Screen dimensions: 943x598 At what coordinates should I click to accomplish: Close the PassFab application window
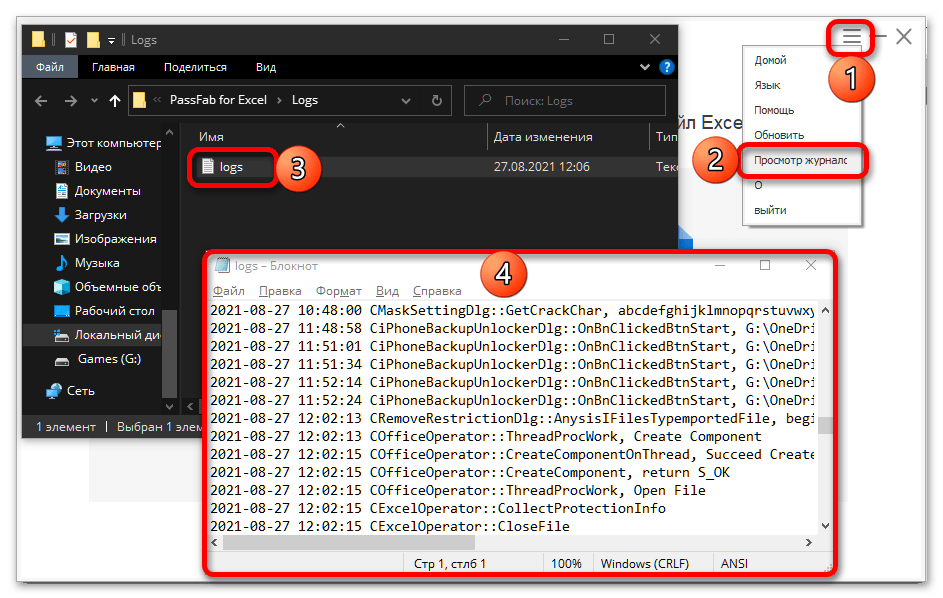click(x=904, y=37)
